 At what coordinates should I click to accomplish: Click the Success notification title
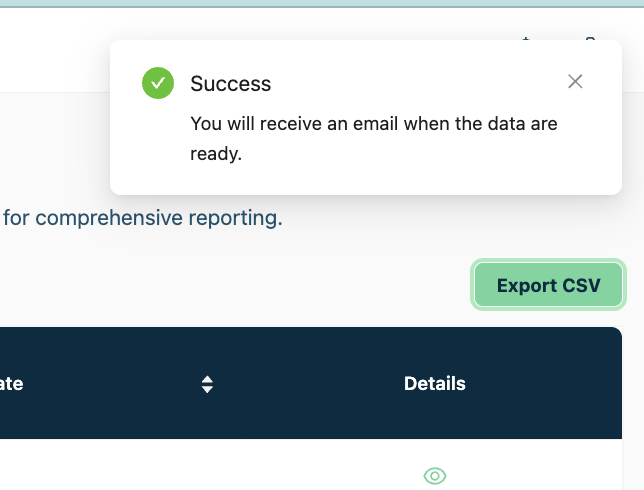coord(230,84)
